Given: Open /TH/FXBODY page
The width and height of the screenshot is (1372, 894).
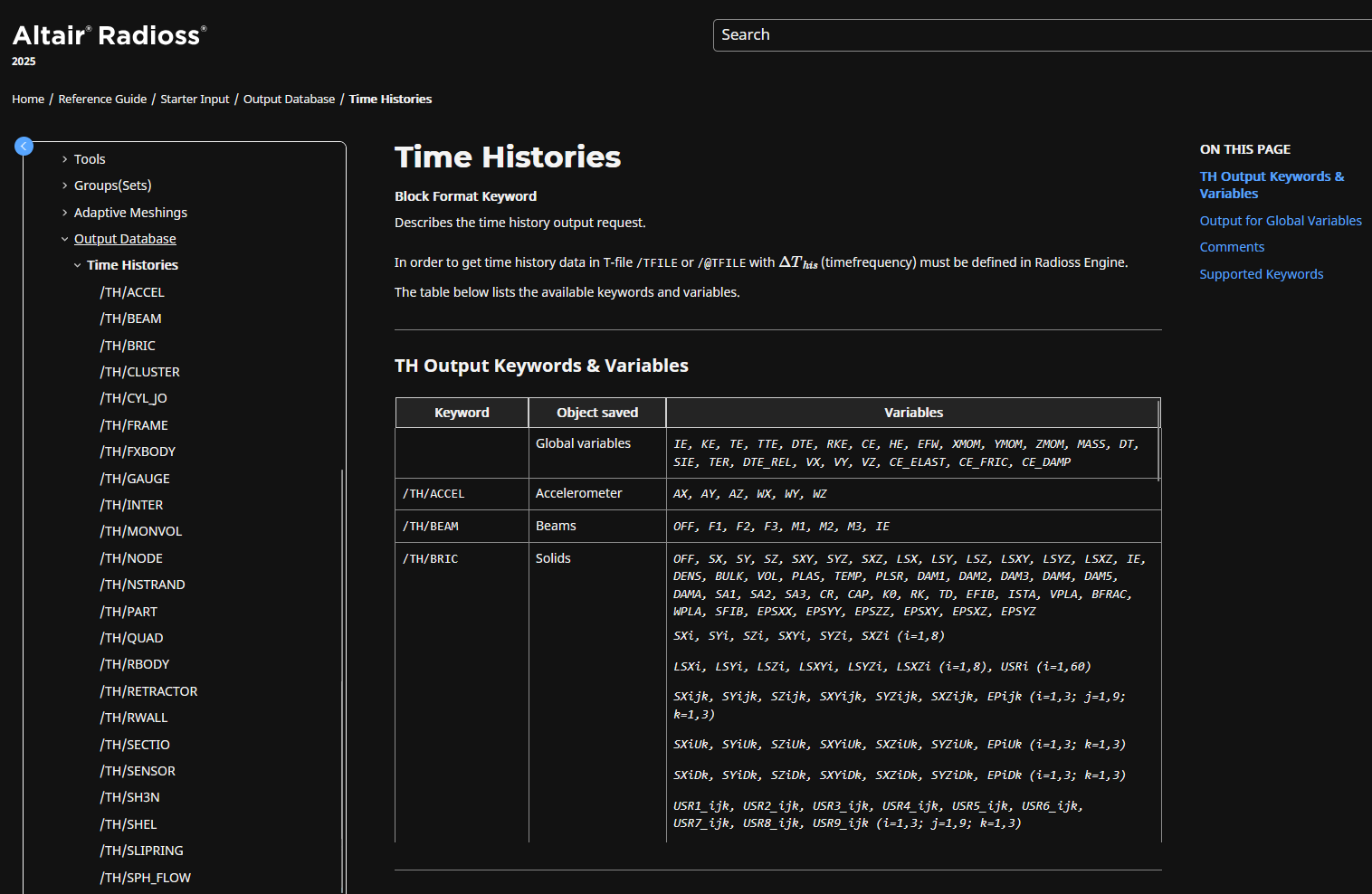Looking at the screenshot, I should point(138,452).
